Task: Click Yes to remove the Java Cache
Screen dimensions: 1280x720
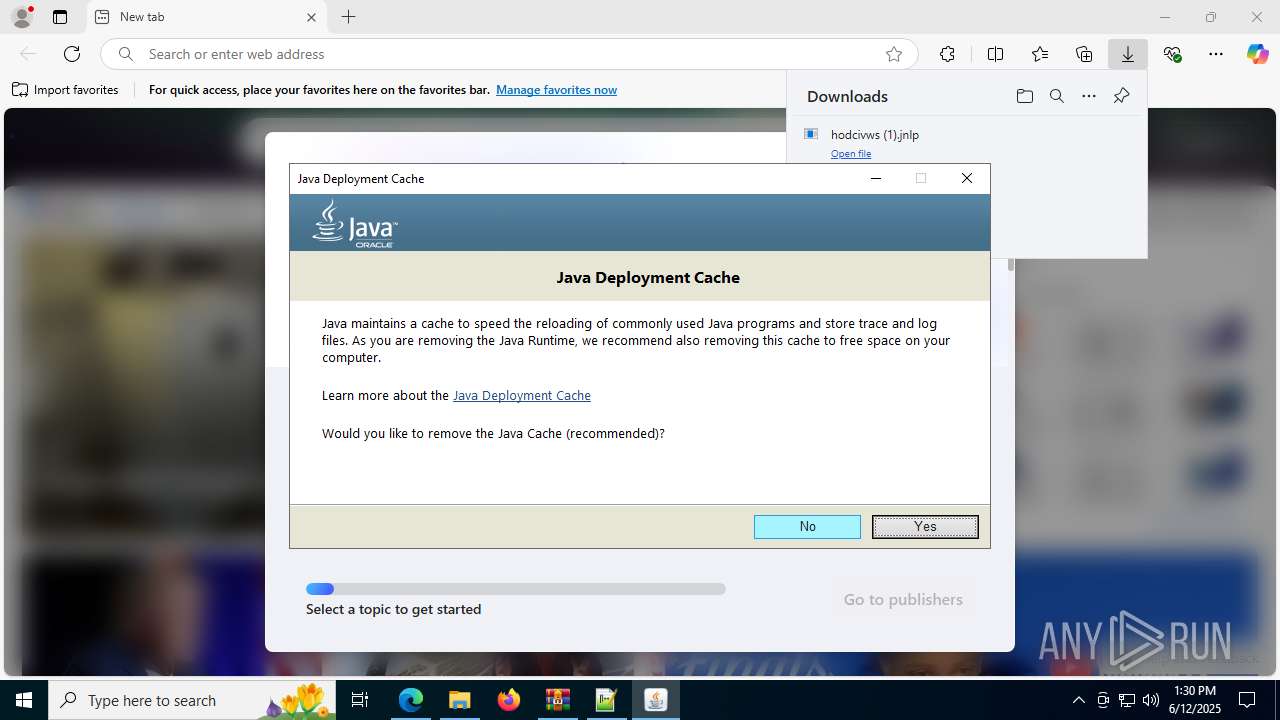Action: [x=925, y=527]
